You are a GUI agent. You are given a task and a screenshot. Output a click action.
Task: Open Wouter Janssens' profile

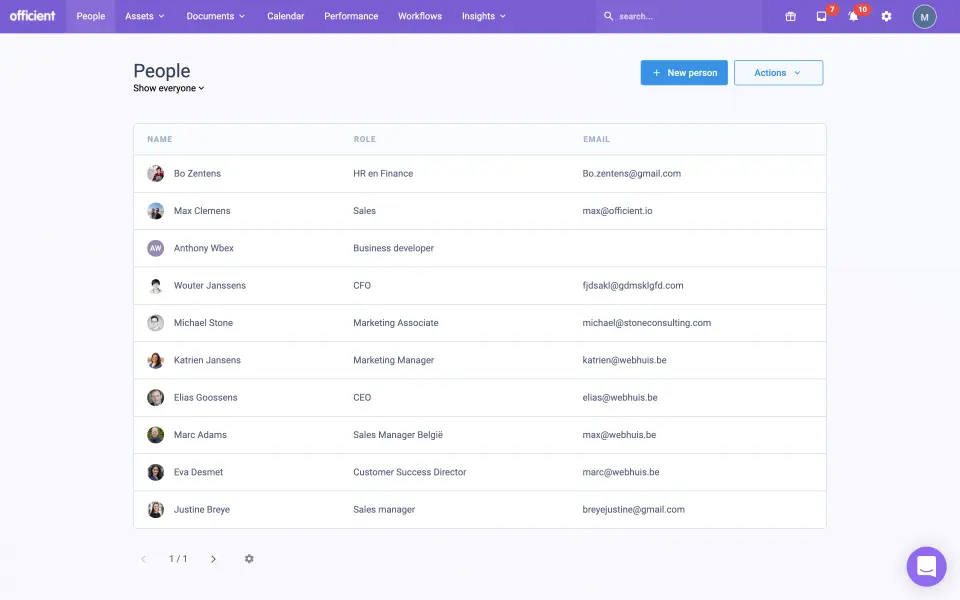pos(210,286)
